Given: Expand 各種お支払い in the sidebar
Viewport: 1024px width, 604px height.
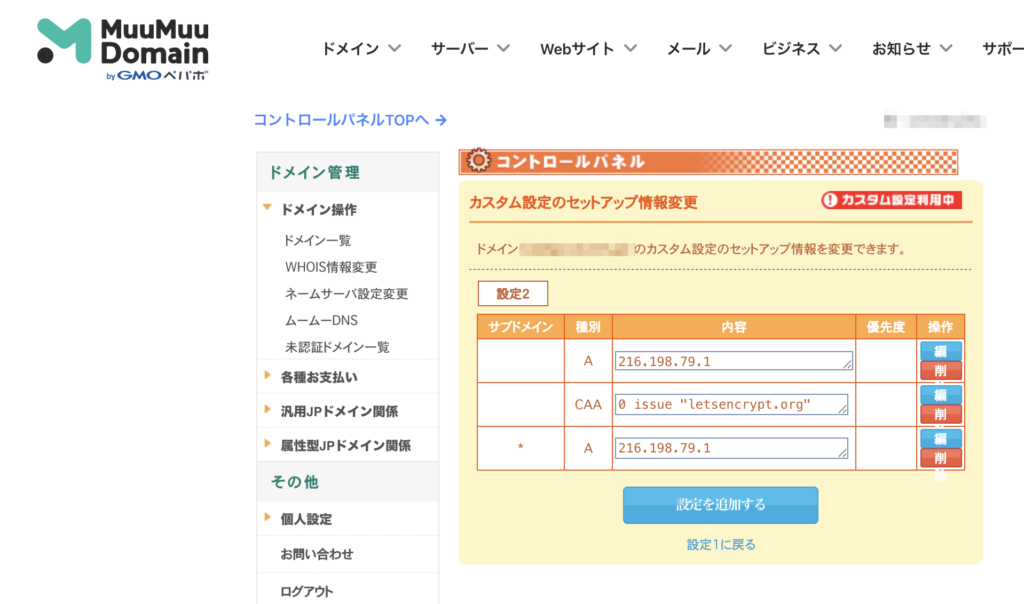Looking at the screenshot, I should coord(318,377).
